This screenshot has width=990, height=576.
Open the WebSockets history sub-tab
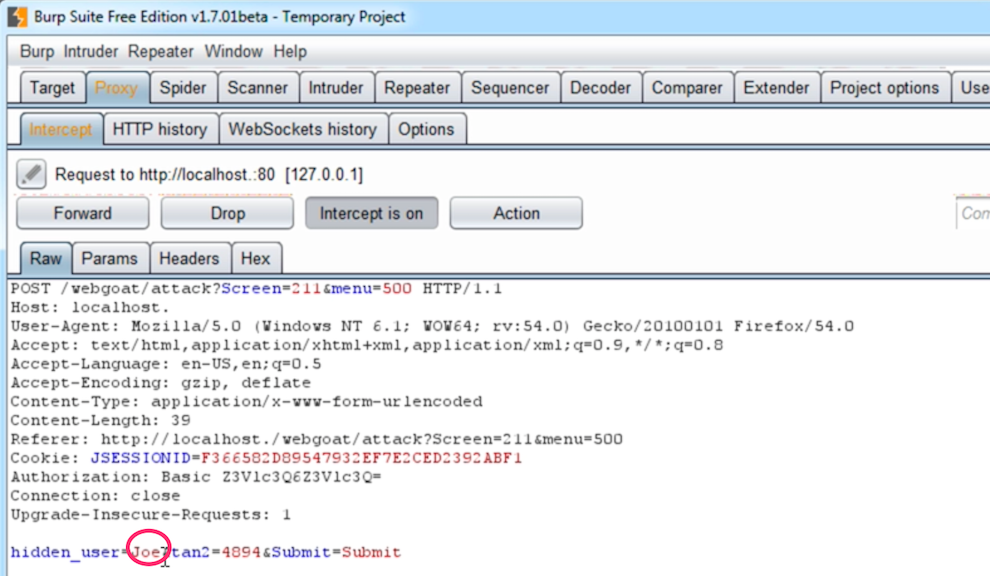pyautogui.click(x=302, y=129)
